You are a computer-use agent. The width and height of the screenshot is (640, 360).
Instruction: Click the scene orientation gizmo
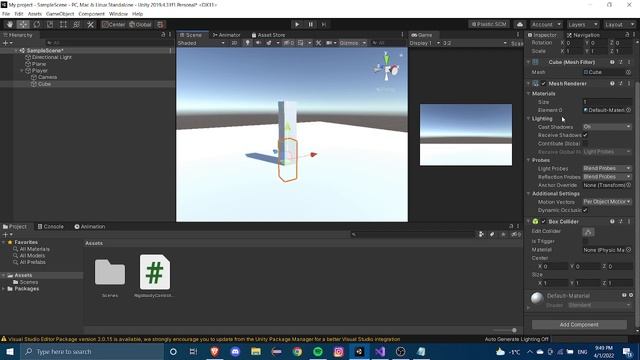pos(387,68)
